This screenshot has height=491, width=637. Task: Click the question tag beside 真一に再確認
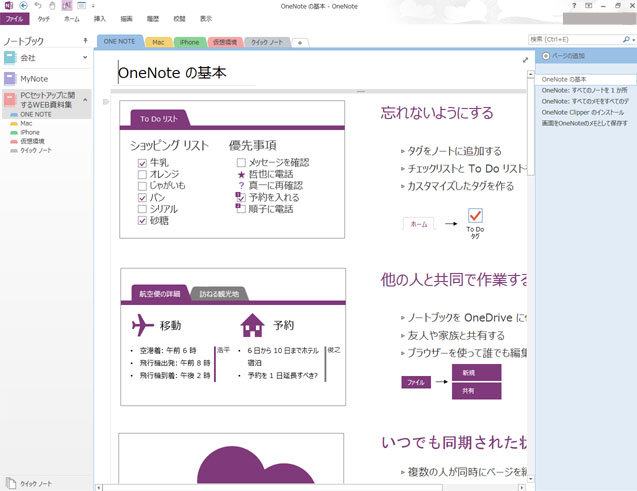[241, 186]
